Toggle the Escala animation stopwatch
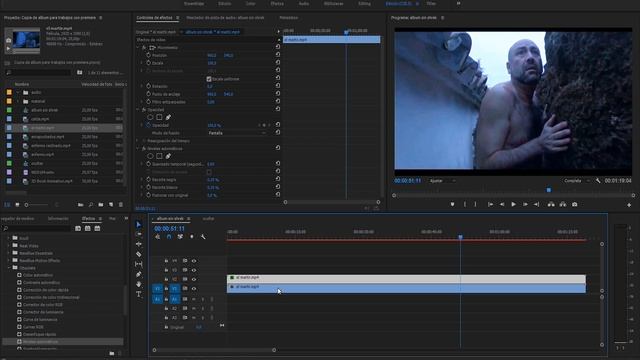Image resolution: width=640 pixels, height=360 pixels. point(149,63)
